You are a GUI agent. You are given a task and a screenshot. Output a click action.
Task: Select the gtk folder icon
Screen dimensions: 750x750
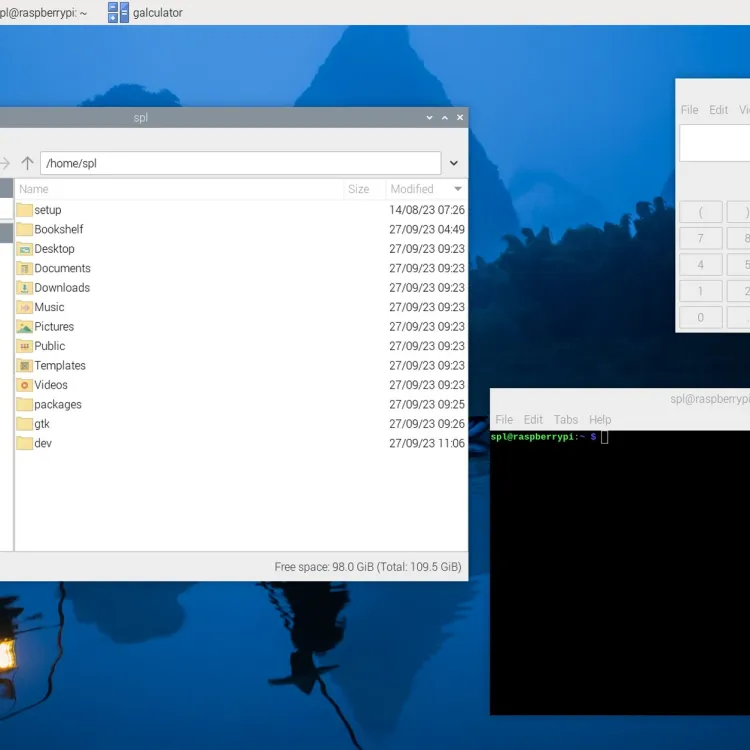[24, 424]
